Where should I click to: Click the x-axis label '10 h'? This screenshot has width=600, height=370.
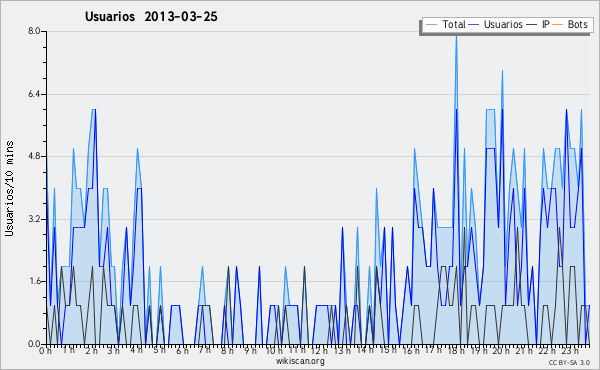tap(274, 351)
